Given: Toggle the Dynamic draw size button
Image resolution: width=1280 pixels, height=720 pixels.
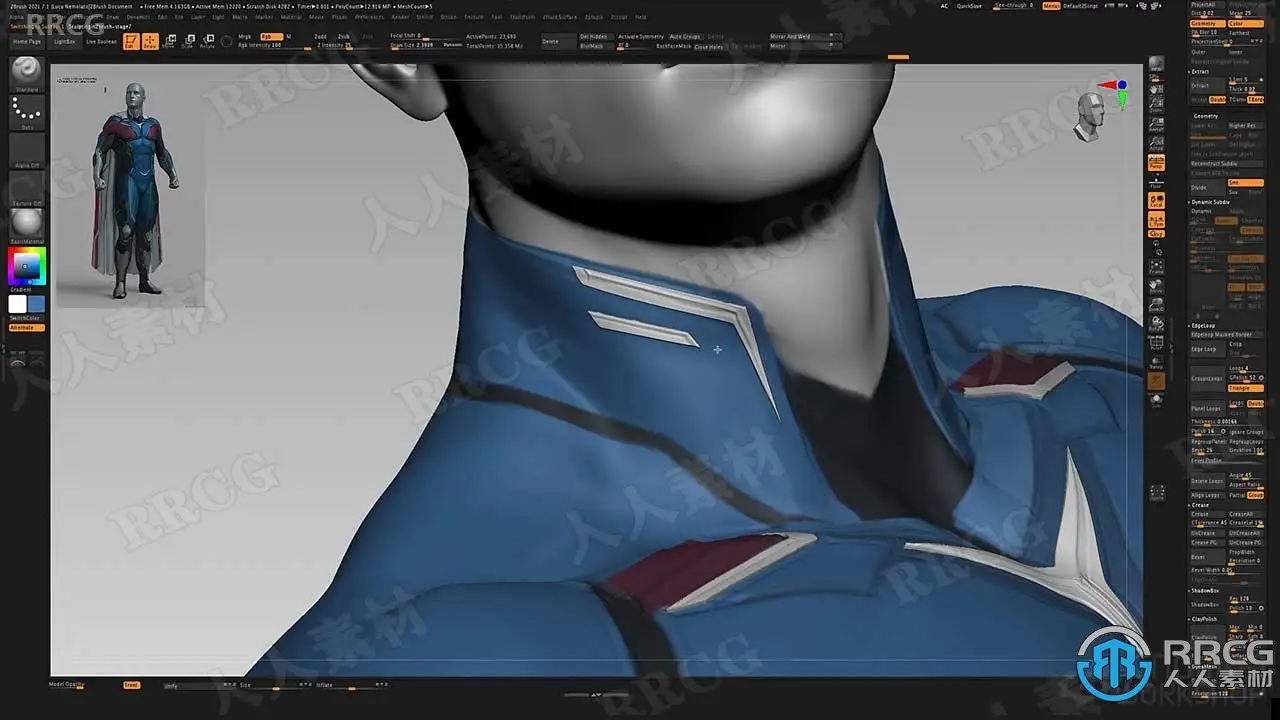Looking at the screenshot, I should (x=453, y=45).
